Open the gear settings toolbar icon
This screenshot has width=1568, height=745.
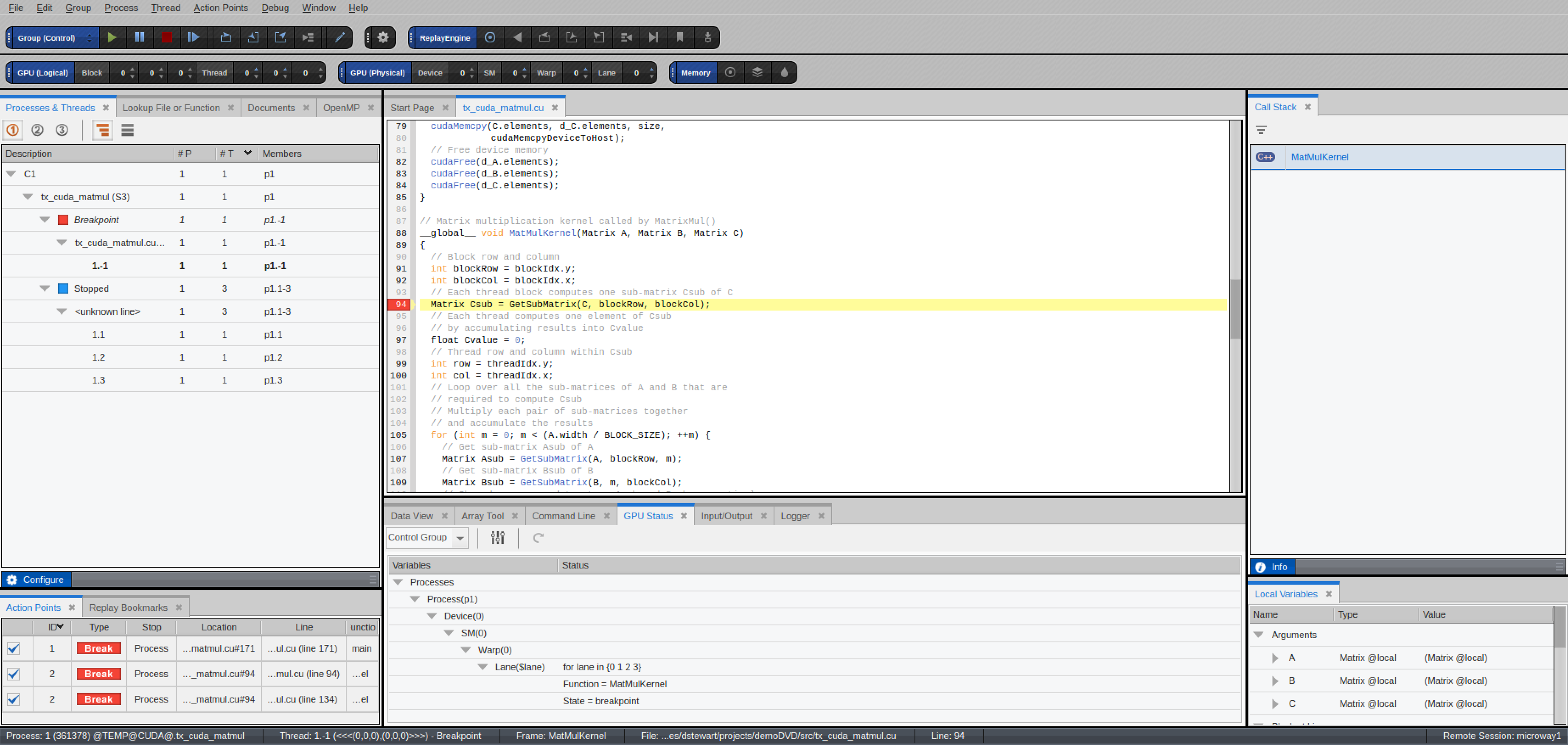pos(383,38)
